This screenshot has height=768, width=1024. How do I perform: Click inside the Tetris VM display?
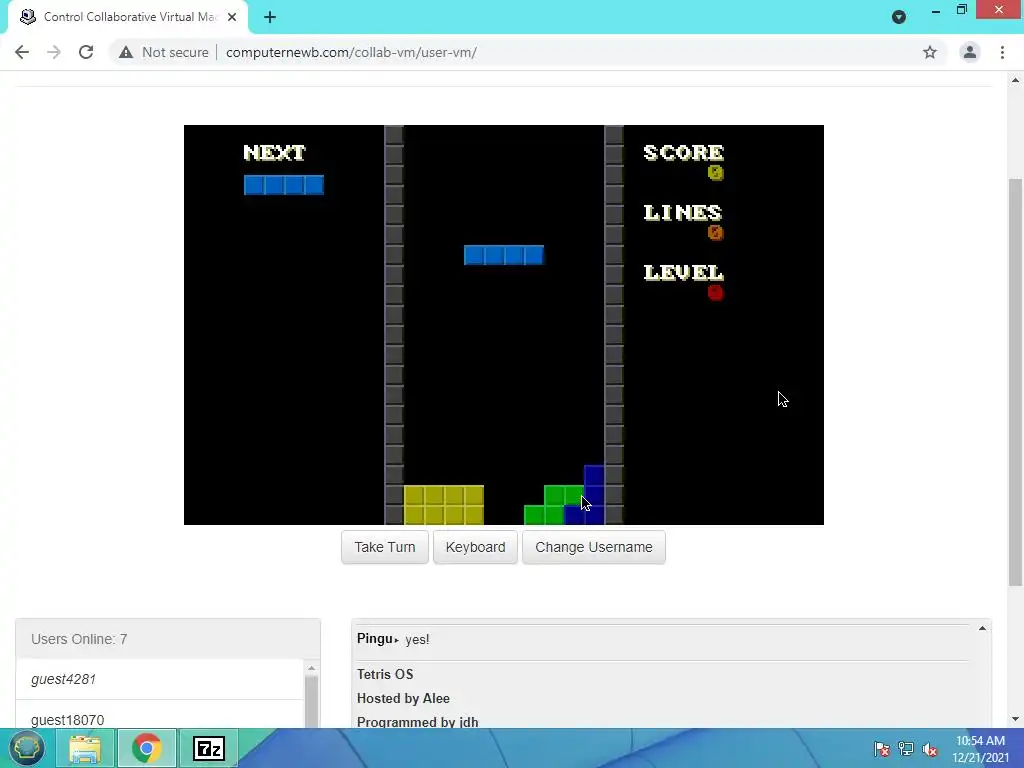[x=504, y=325]
